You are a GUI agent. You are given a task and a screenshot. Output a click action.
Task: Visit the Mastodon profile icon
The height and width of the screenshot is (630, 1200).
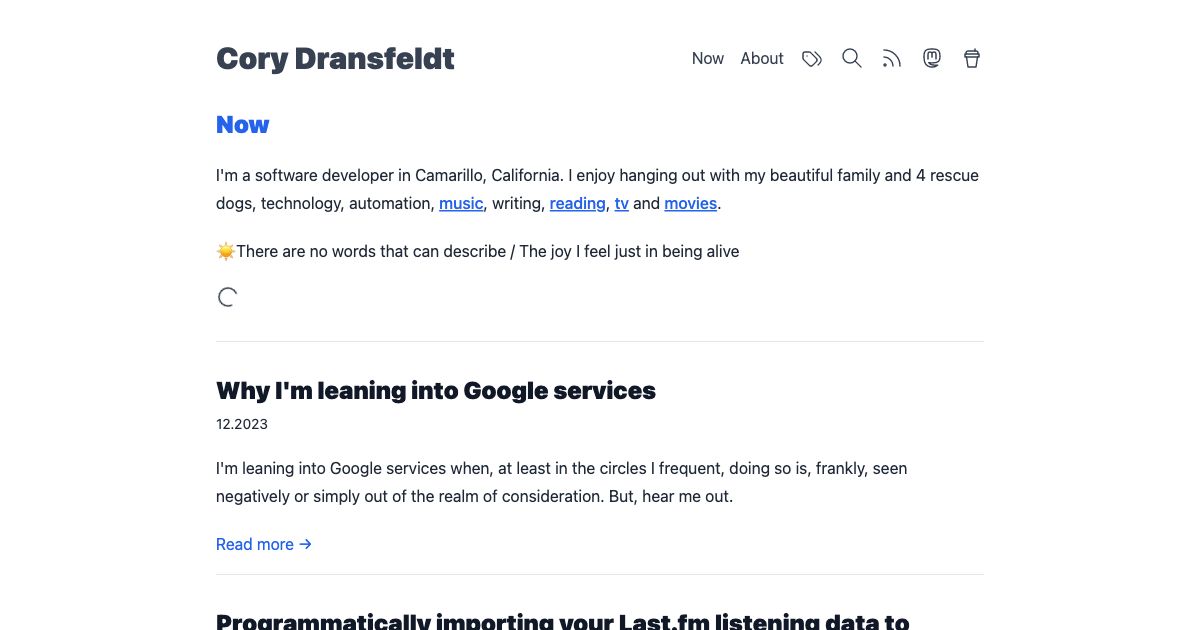point(931,58)
